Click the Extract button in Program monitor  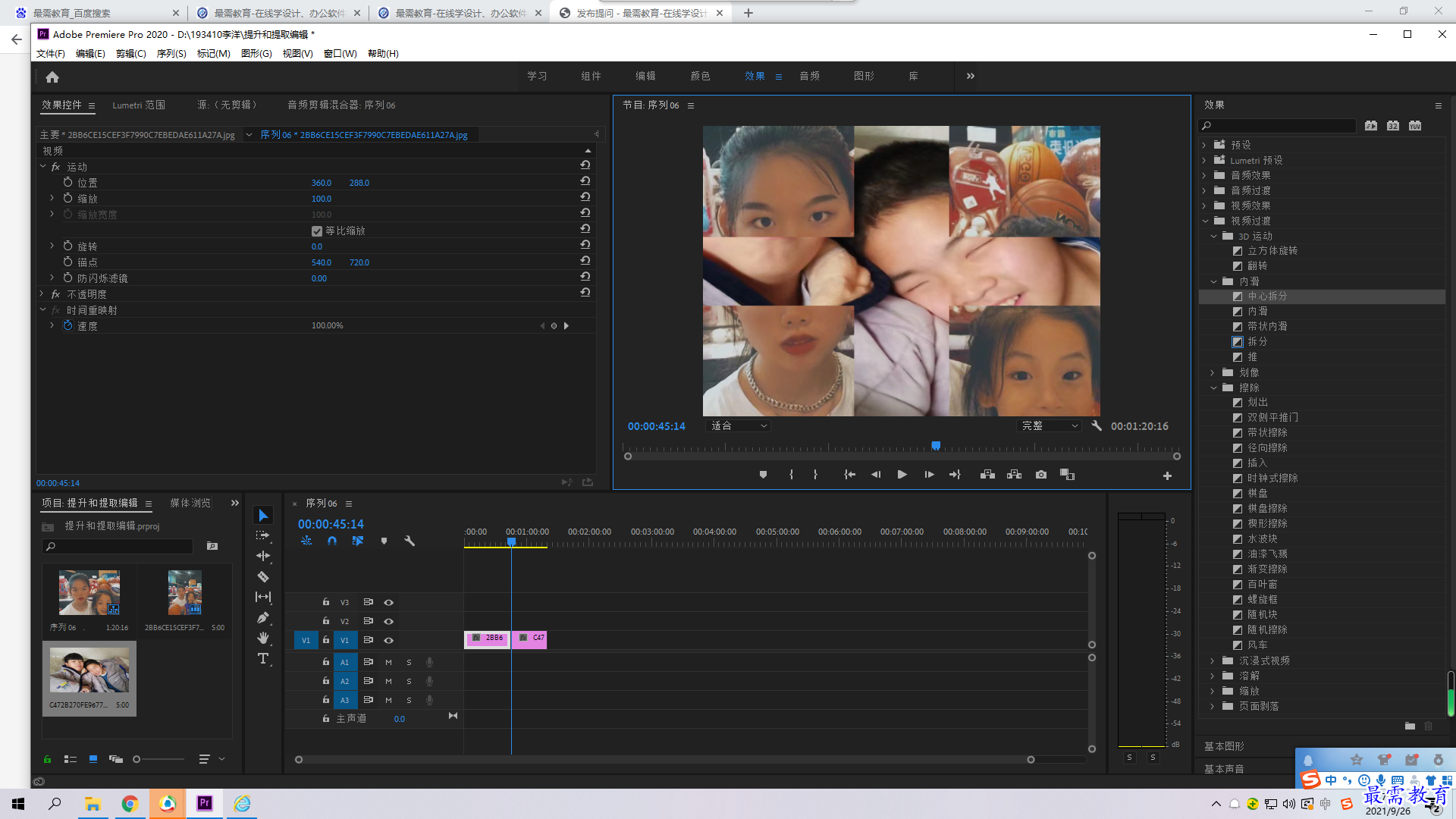(x=1014, y=475)
